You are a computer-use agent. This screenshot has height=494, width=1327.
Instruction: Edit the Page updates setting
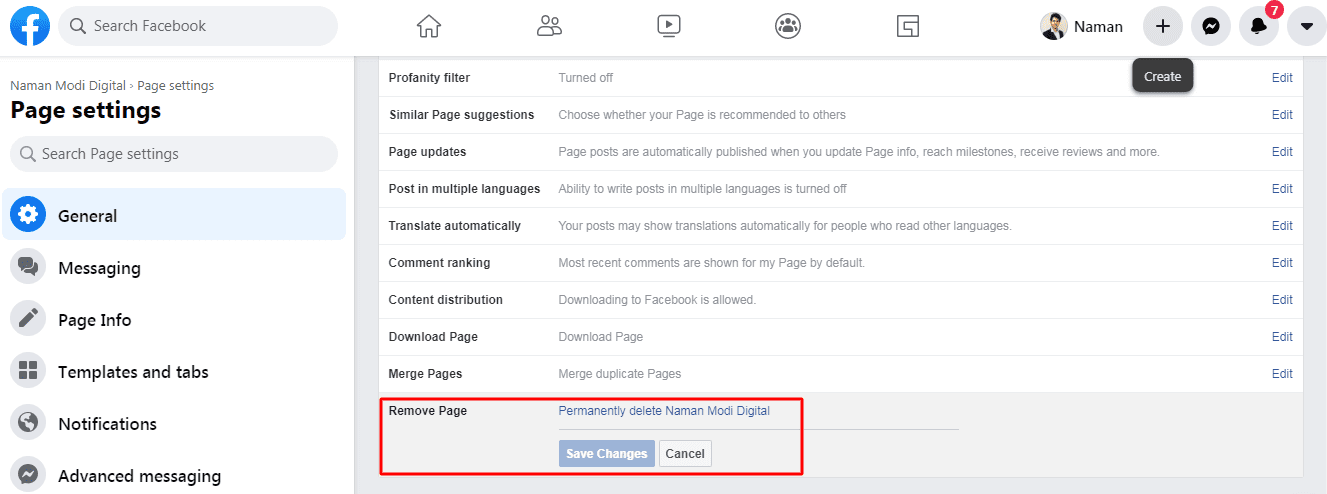click(x=1282, y=152)
